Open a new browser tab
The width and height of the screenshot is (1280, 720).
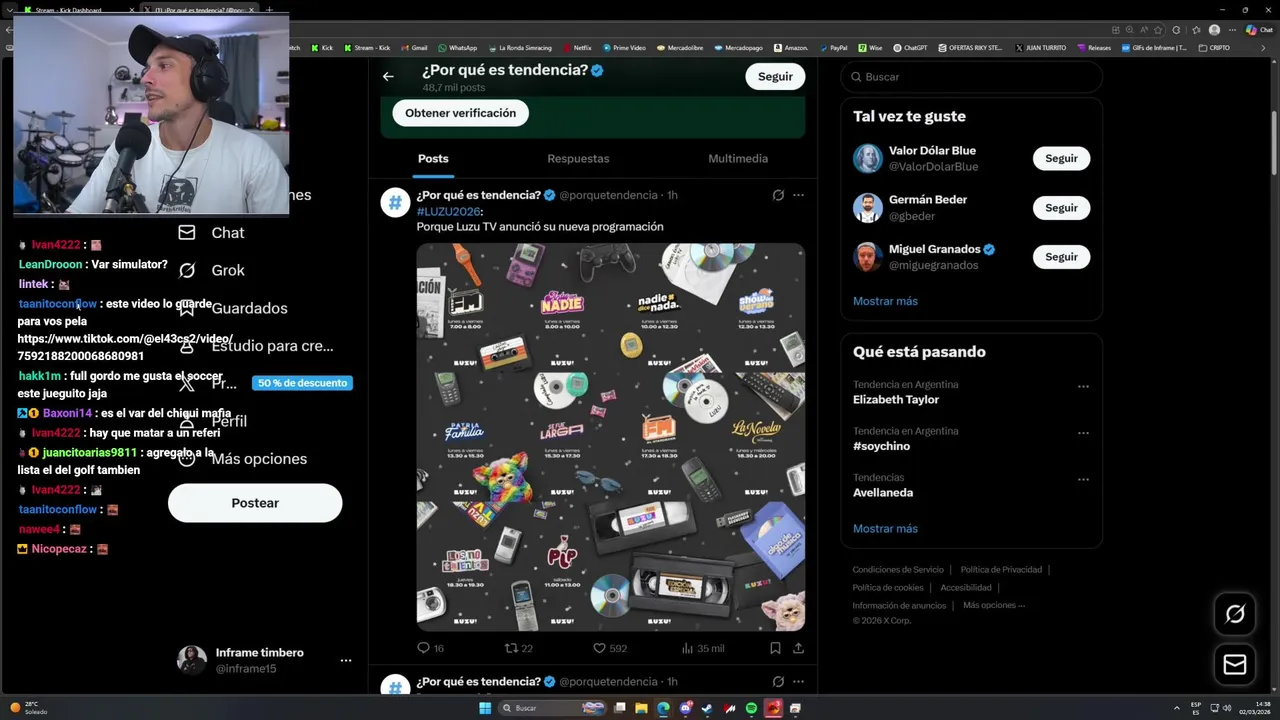point(268,10)
